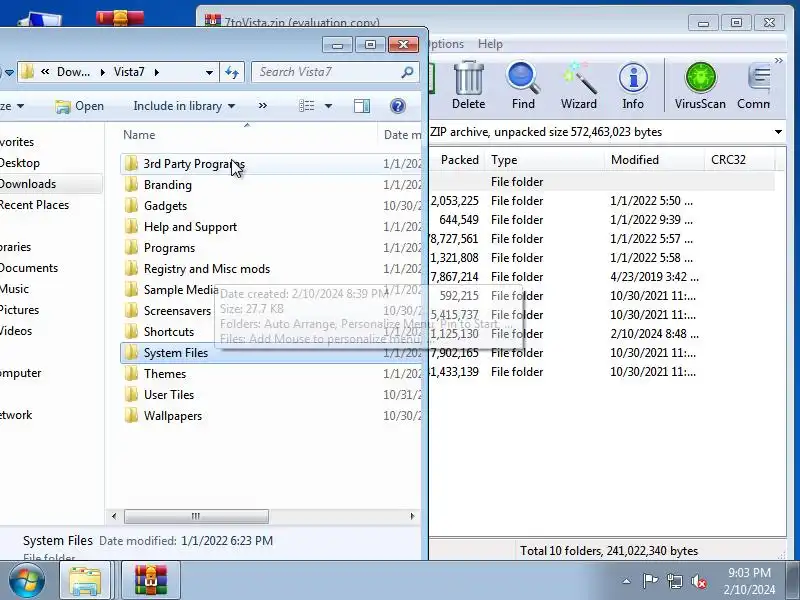This screenshot has width=800, height=600.
Task: Open the Include in library dropdown
Action: pos(184,106)
